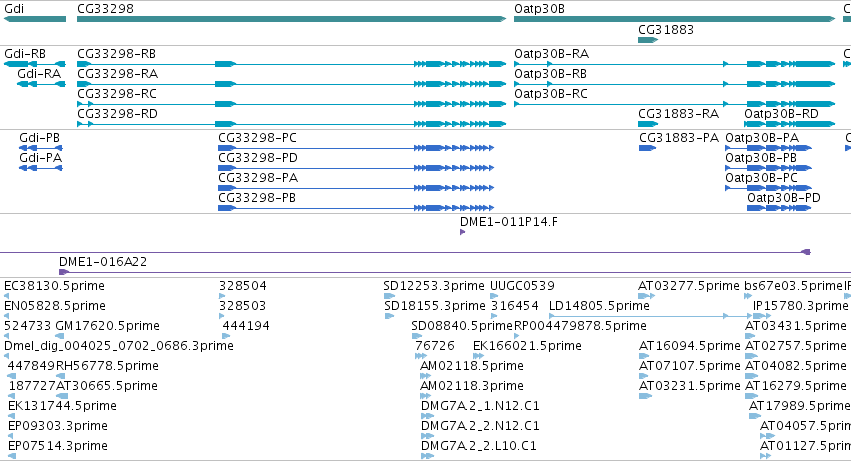Click the DMG7A.2_1.N12.C1 feature glyph

[427, 416]
